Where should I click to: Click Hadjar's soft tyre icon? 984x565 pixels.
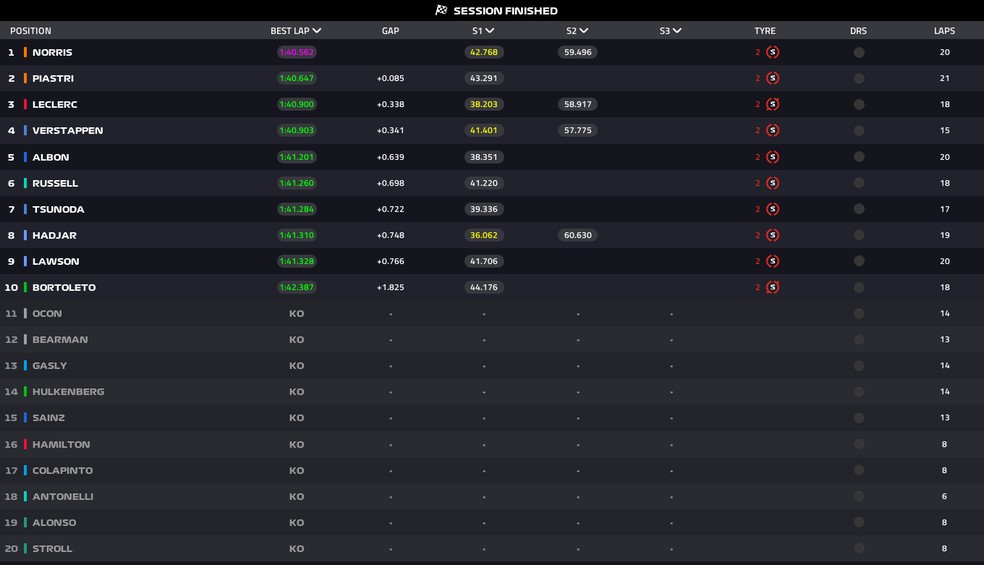[773, 235]
